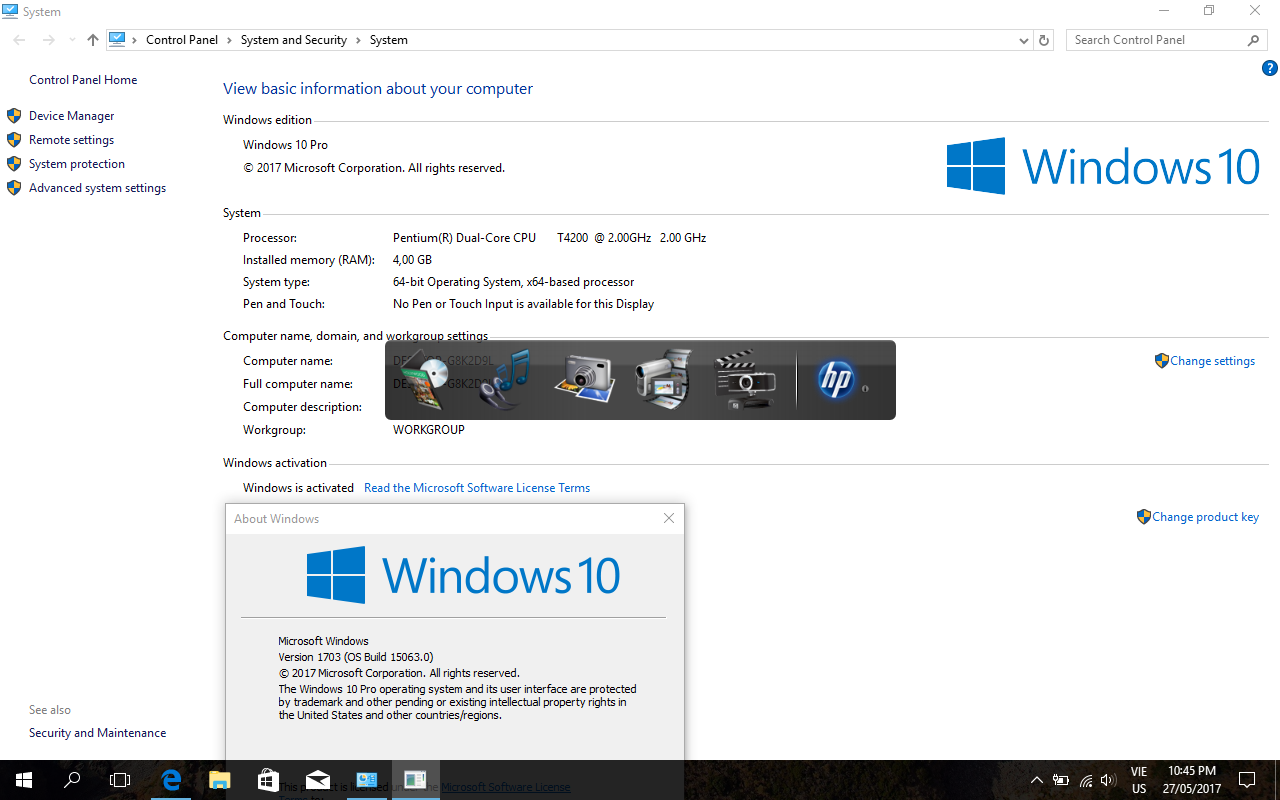Viewport: 1280px width, 800px height.
Task: Open the photo camera icon in HP launcher
Action: (x=583, y=379)
